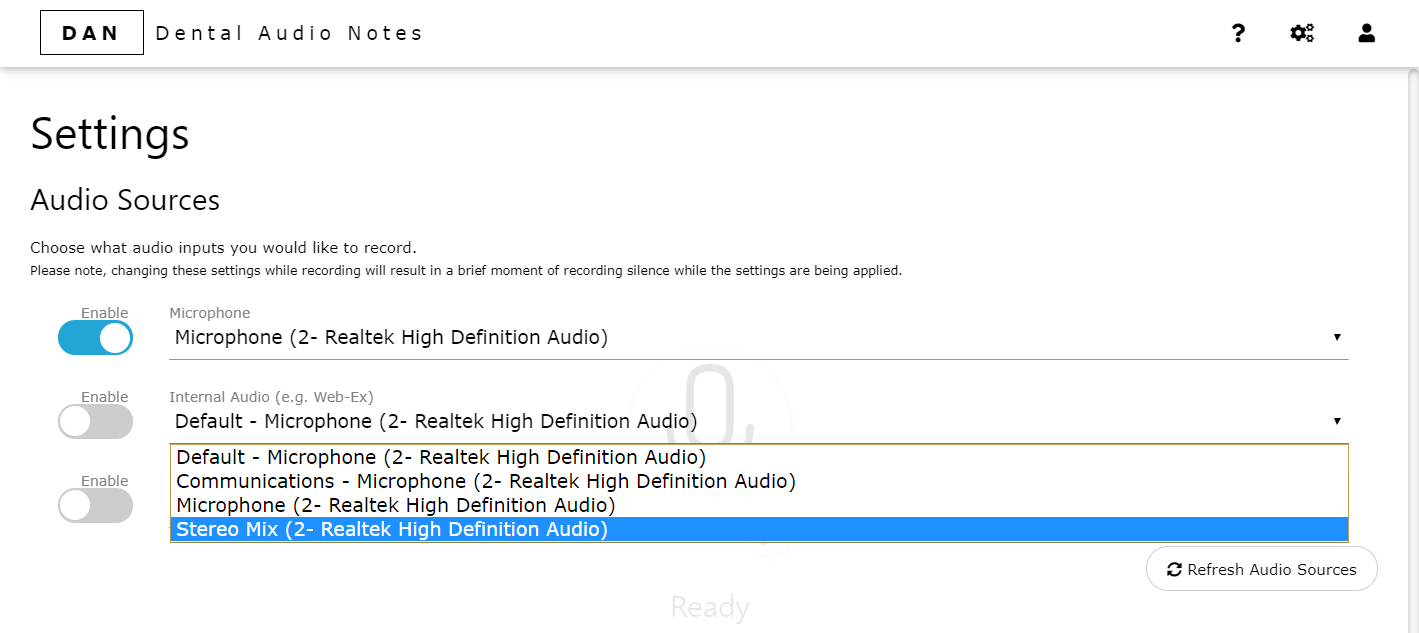Open the help question mark icon
Image resolution: width=1419 pixels, height=633 pixels.
(1238, 33)
